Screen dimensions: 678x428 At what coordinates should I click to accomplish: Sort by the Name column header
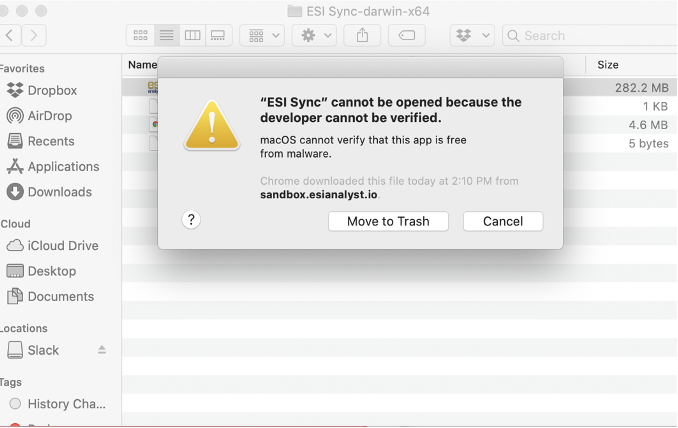click(142, 65)
